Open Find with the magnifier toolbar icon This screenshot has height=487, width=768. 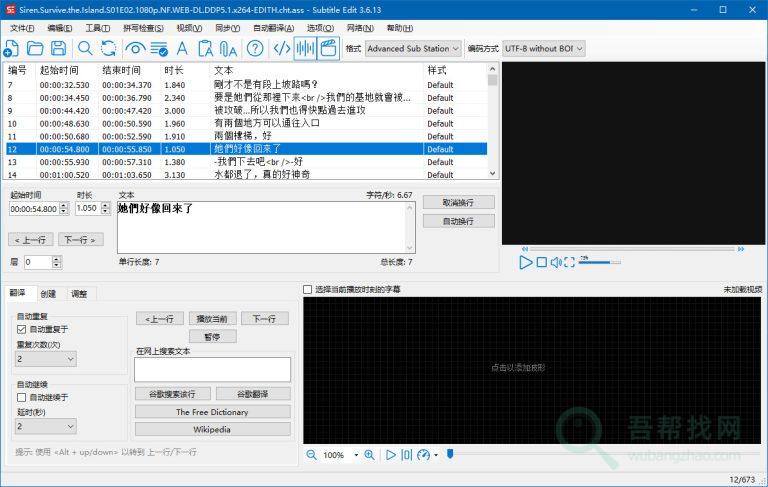(x=85, y=48)
